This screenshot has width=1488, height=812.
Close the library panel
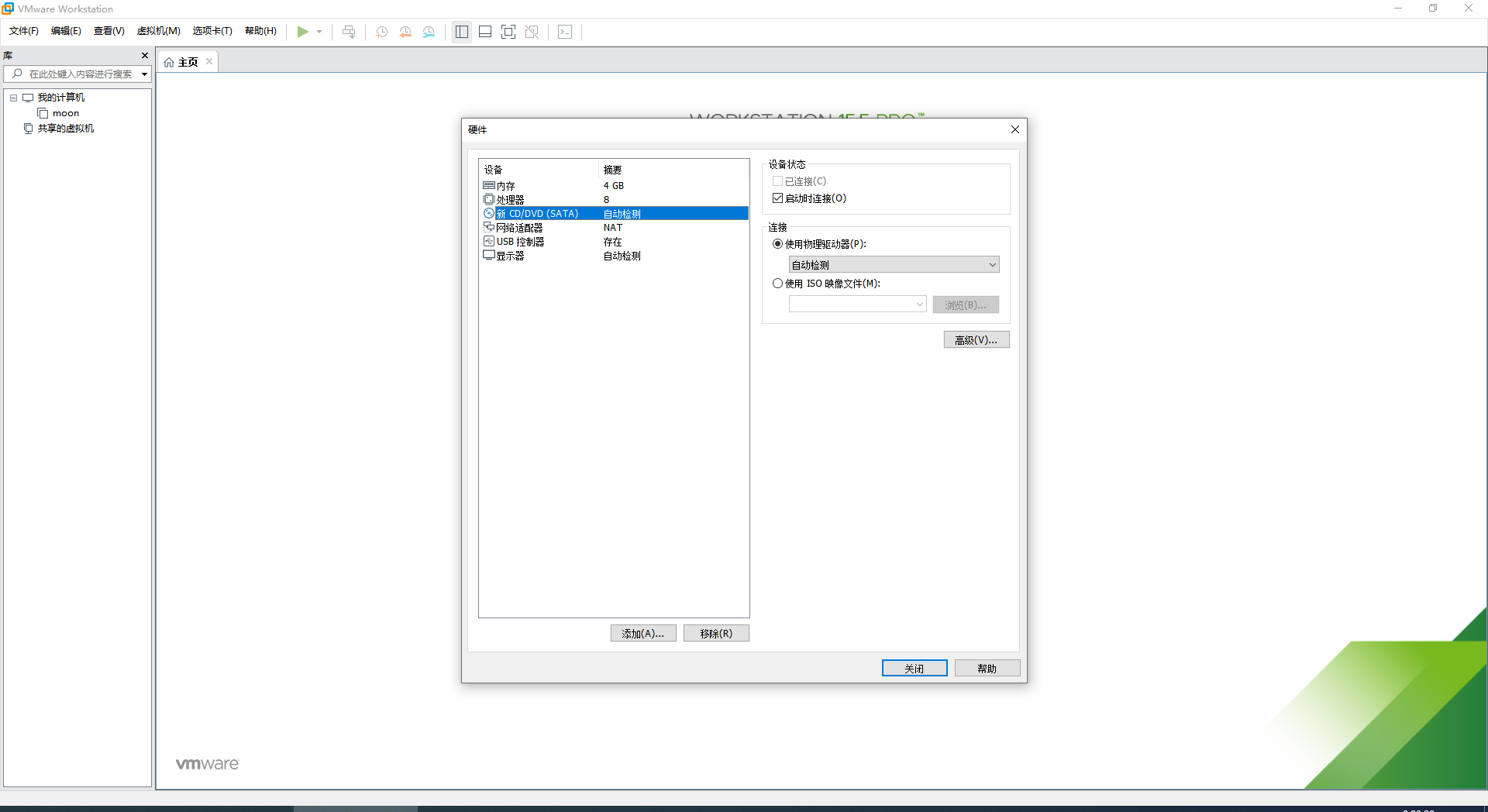(145, 55)
